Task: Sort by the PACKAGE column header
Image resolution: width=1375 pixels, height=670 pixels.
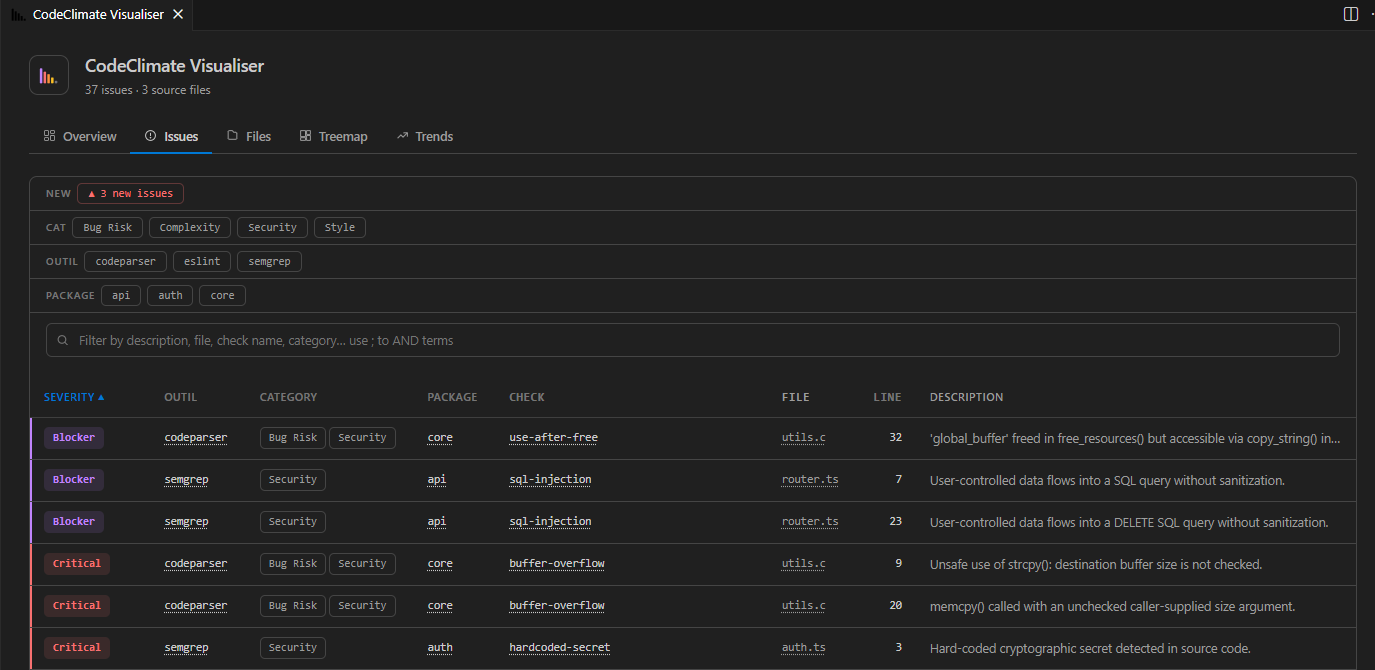Action: pos(452,397)
